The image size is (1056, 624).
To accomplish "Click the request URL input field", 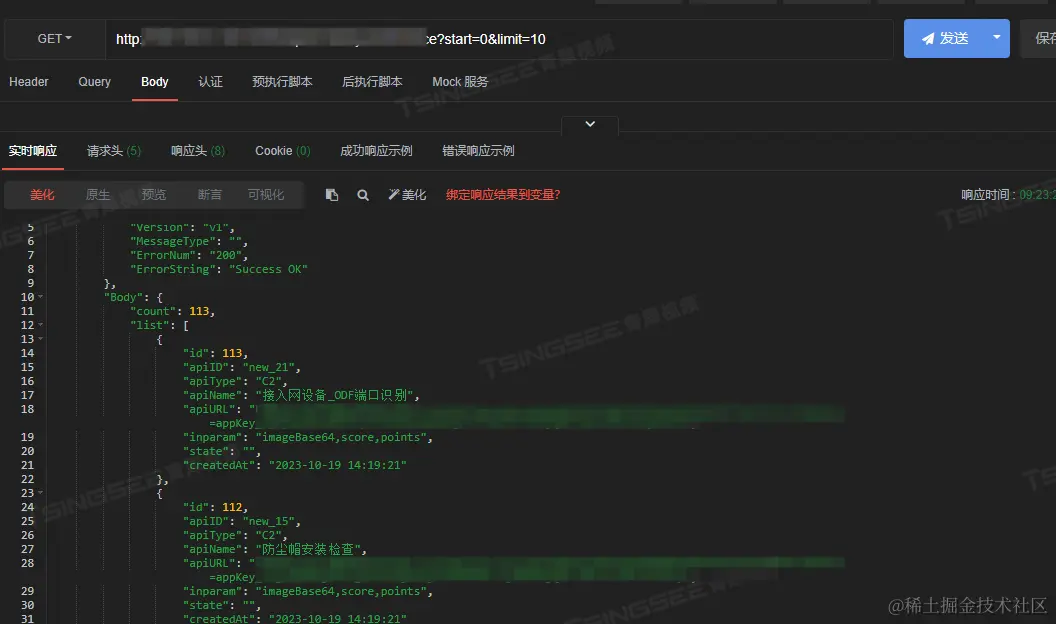I will 499,39.
